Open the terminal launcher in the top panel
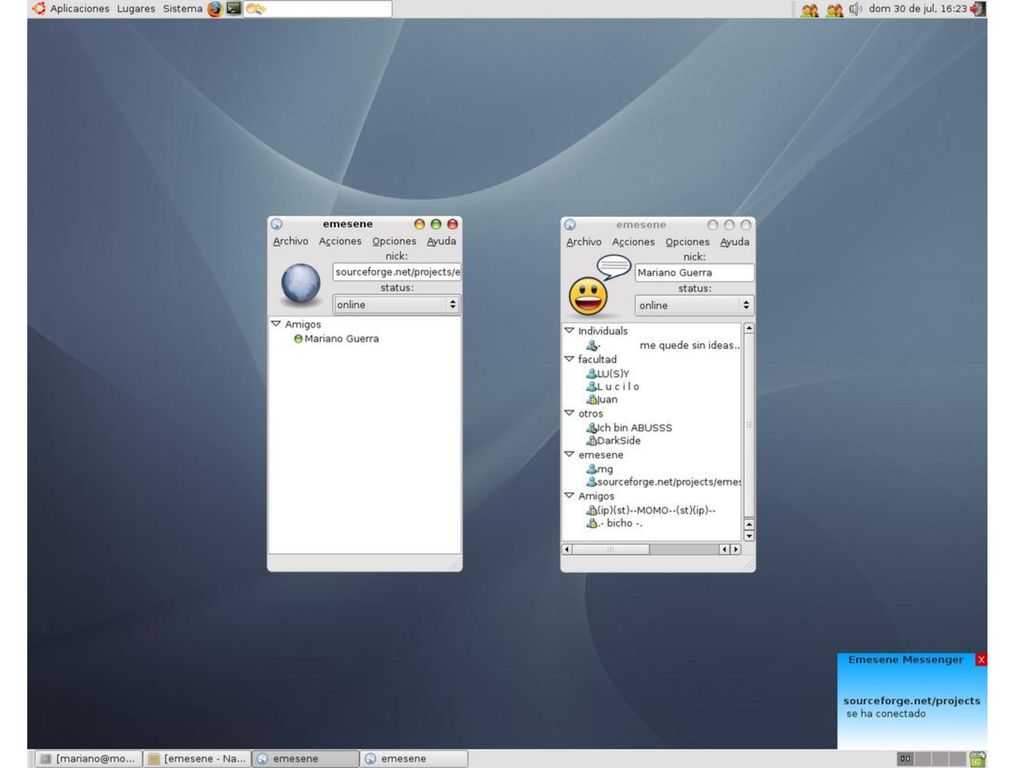Image resolution: width=1024 pixels, height=768 pixels. click(234, 8)
